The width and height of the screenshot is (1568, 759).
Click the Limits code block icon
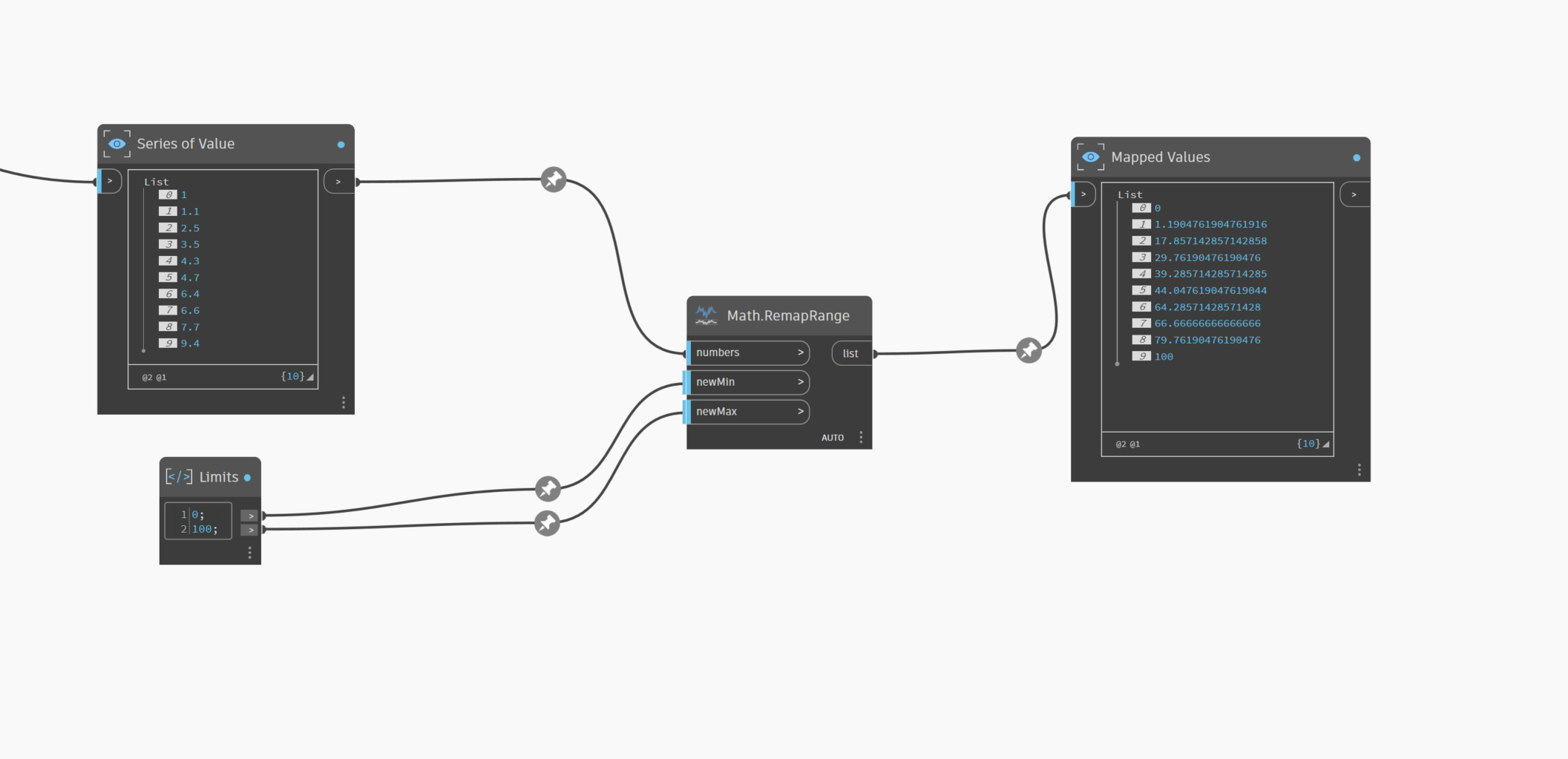tap(179, 477)
